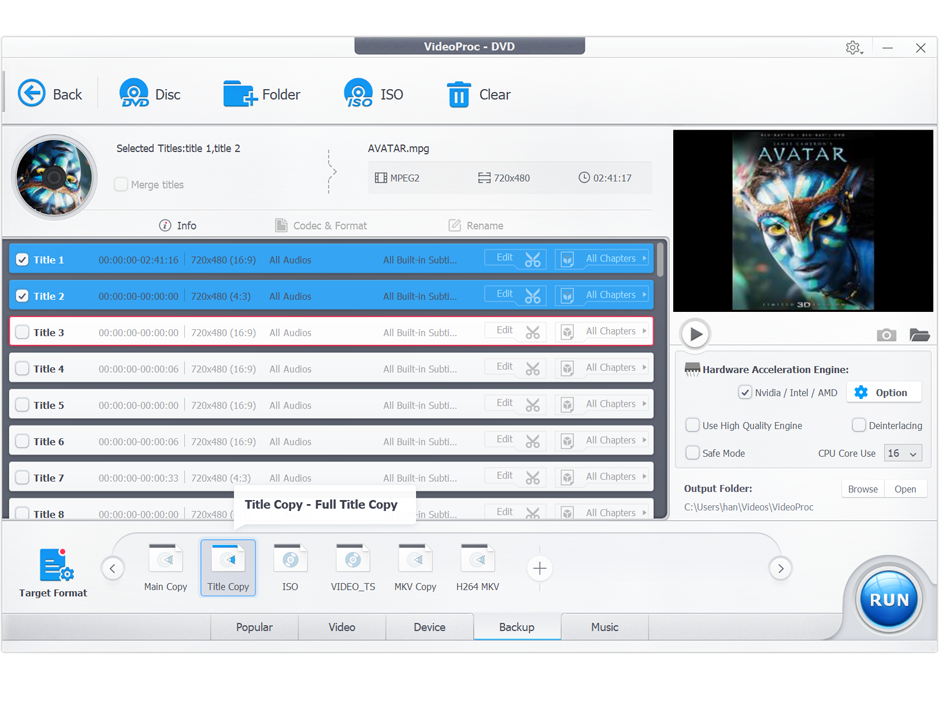The width and height of the screenshot is (940, 720).
Task: Open Info for the selected title
Action: click(177, 225)
